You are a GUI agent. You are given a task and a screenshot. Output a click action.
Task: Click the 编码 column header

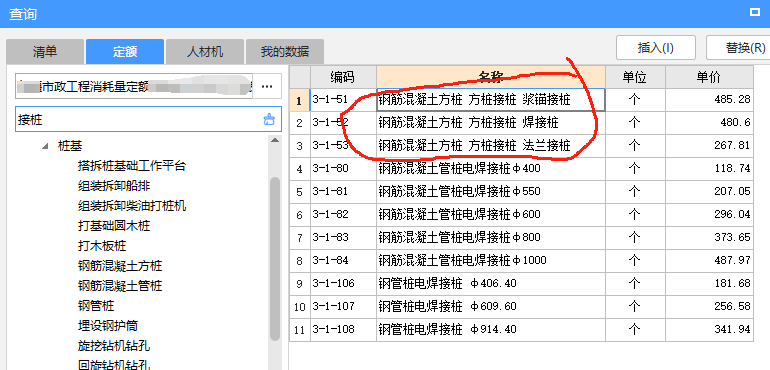343,77
